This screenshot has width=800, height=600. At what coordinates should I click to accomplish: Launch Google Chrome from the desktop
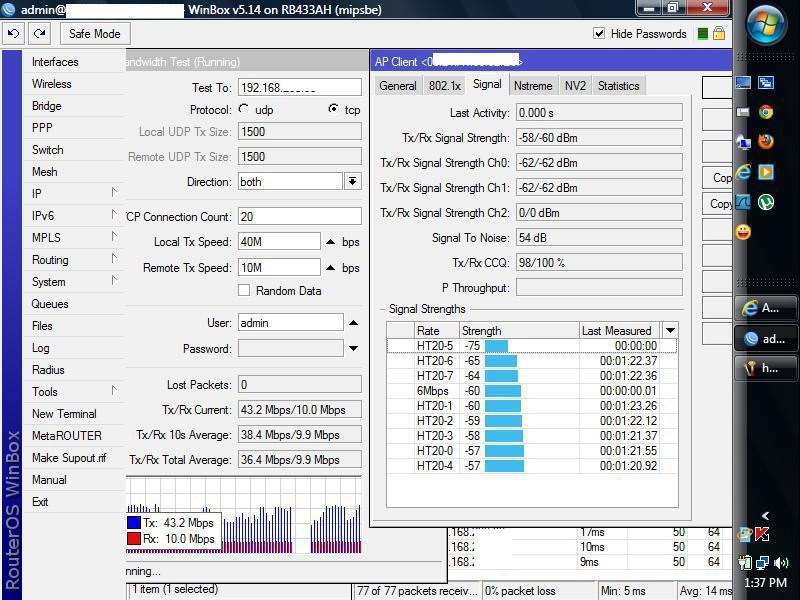[765, 112]
